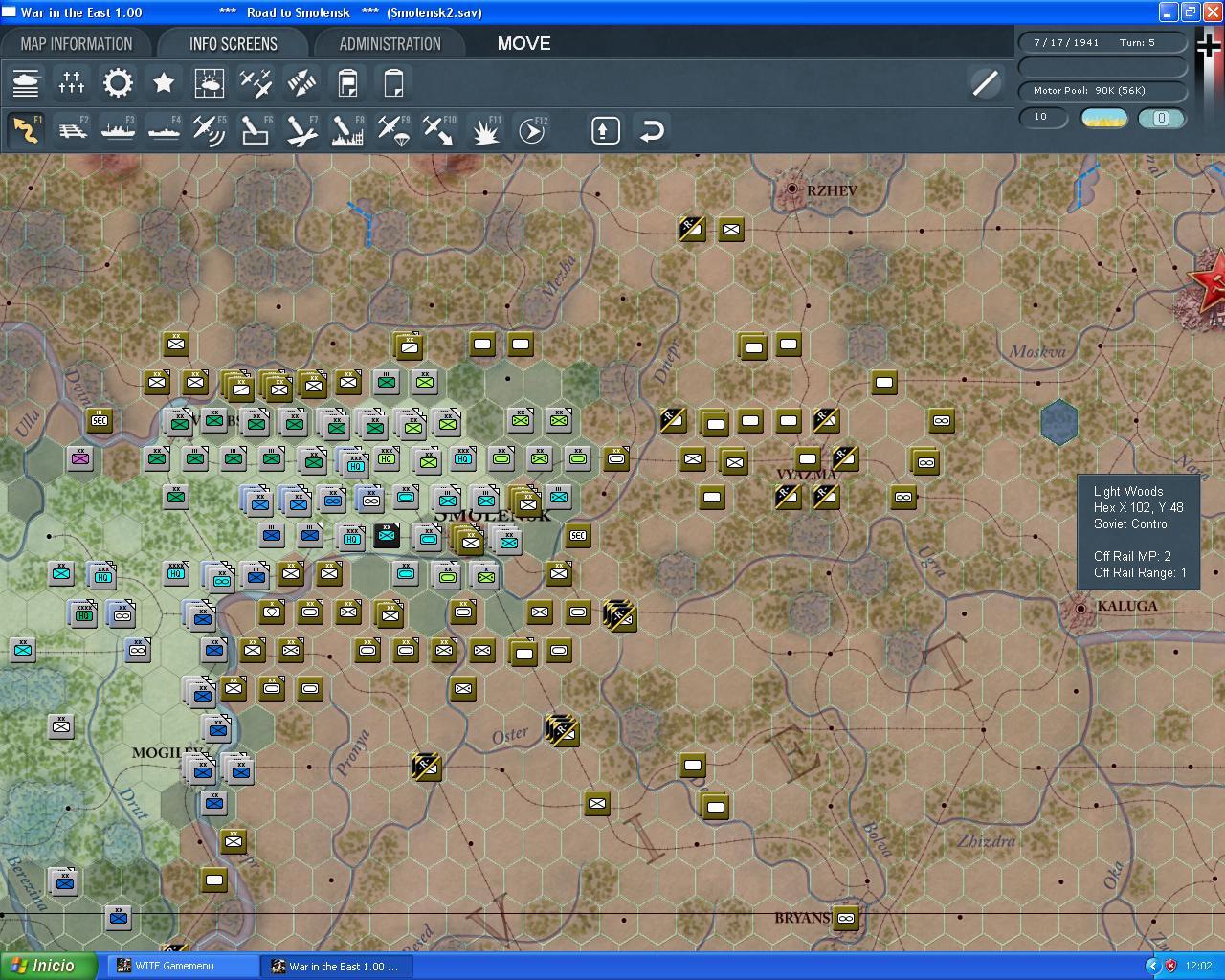
Task: Select the F4 amphibious transport mode
Action: 164,130
